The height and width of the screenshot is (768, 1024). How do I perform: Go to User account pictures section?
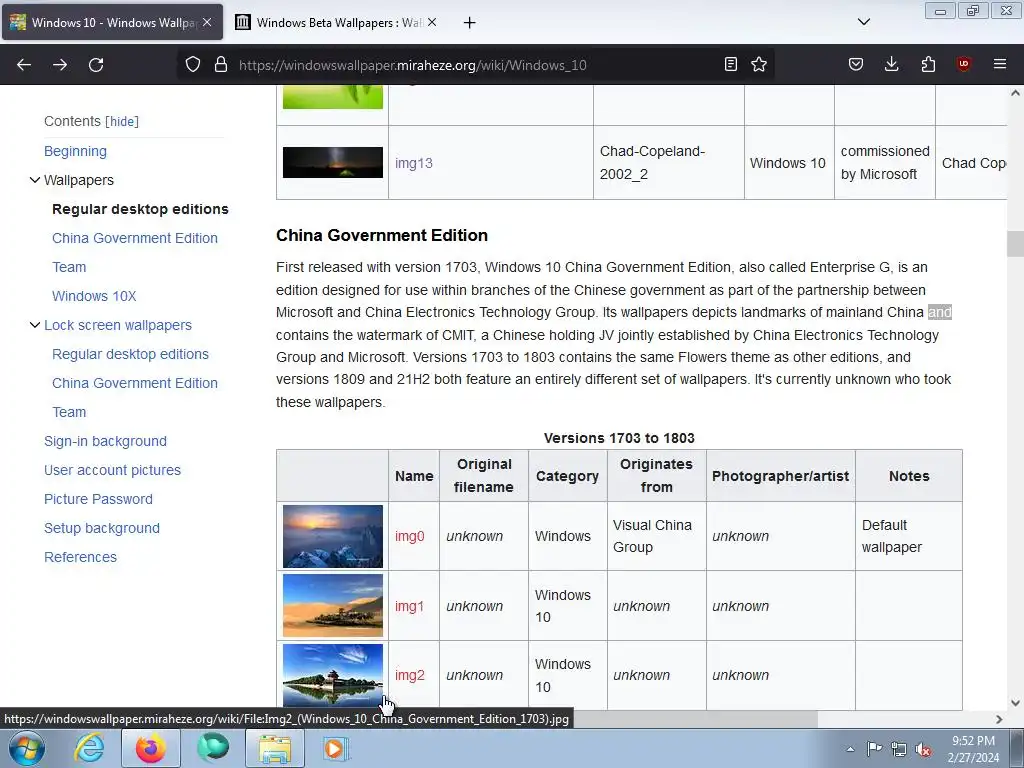[112, 470]
